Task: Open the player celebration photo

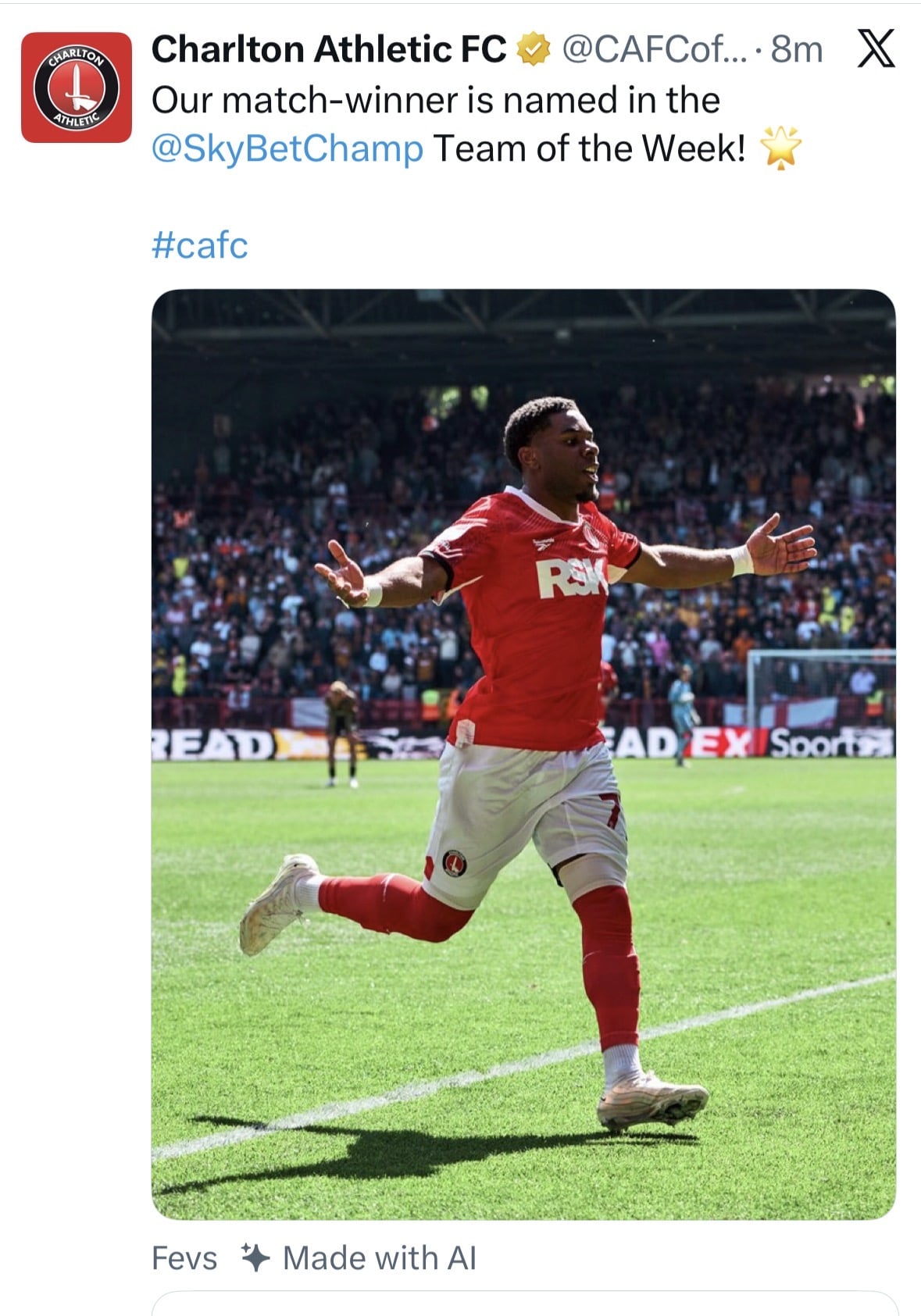Action: pyautogui.click(x=523, y=754)
